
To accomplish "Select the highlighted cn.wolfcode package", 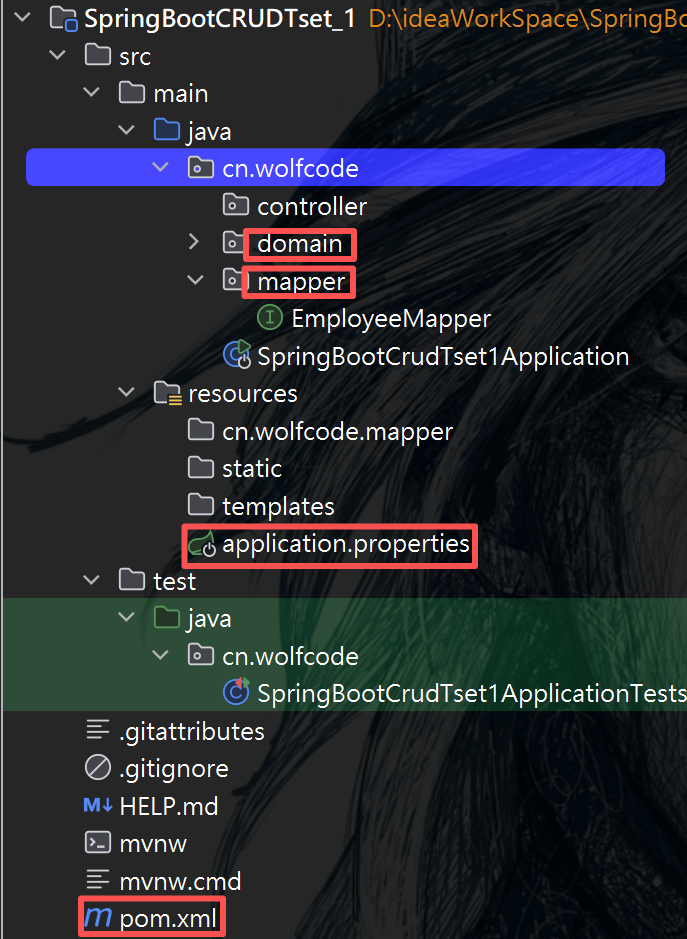I will coord(290,167).
